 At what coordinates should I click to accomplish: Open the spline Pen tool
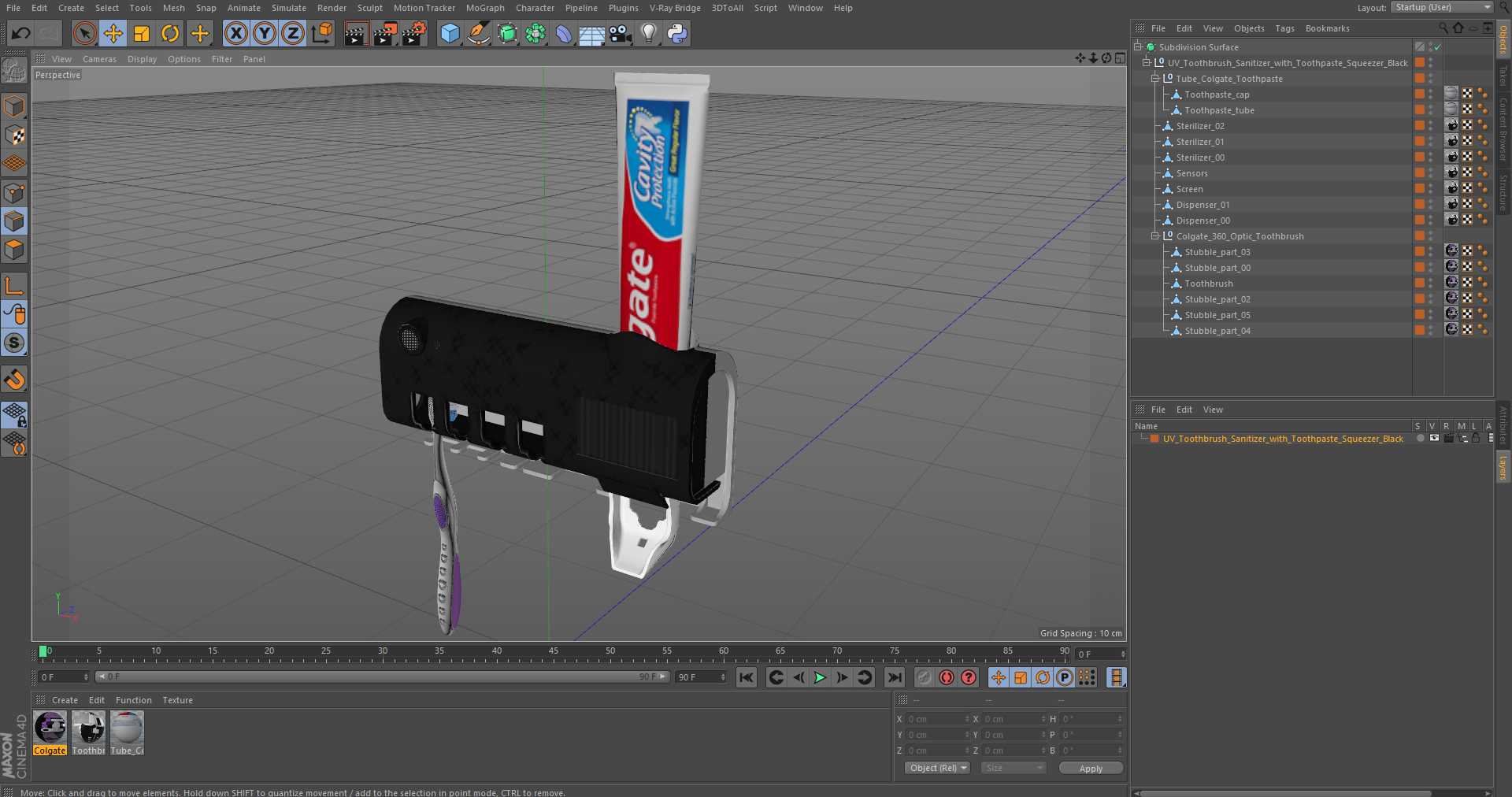tap(478, 33)
